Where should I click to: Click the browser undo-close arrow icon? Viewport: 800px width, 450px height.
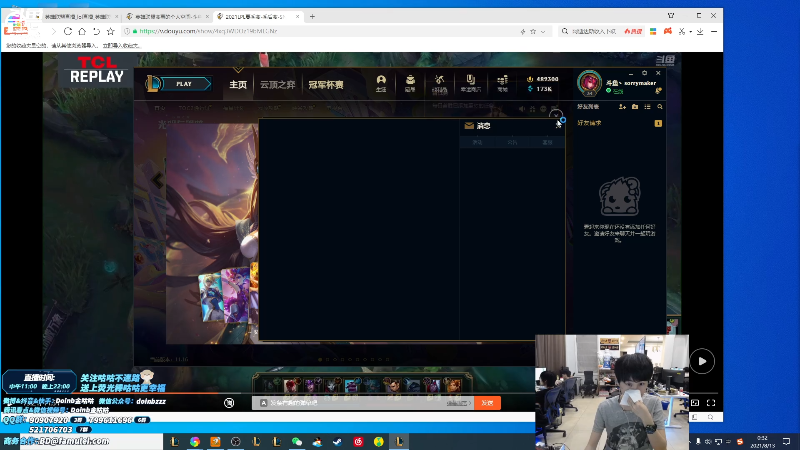96,31
